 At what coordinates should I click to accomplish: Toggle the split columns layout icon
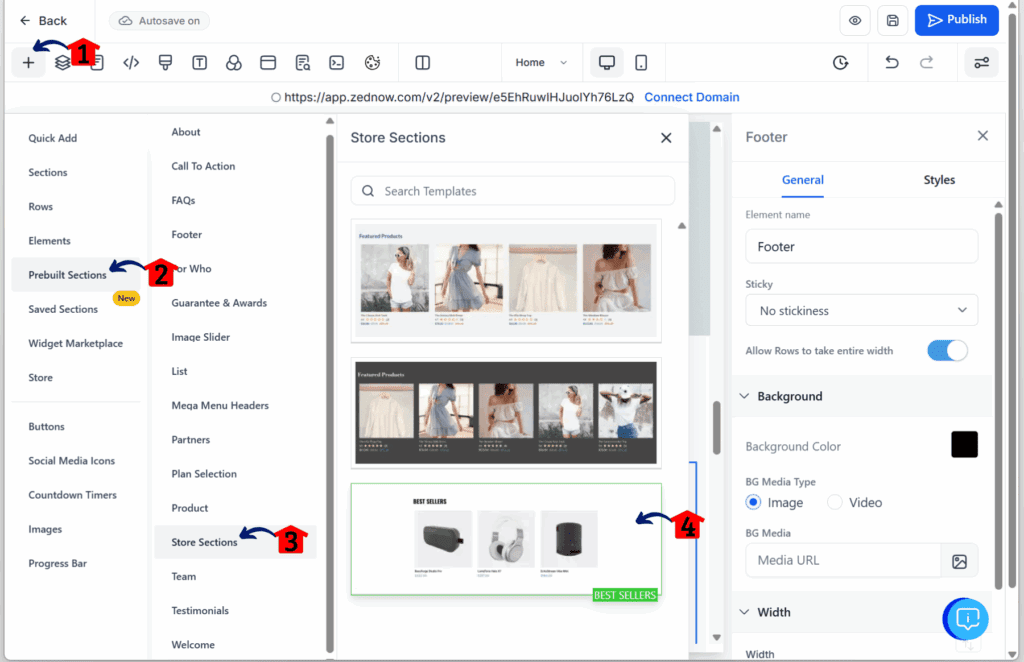point(423,63)
